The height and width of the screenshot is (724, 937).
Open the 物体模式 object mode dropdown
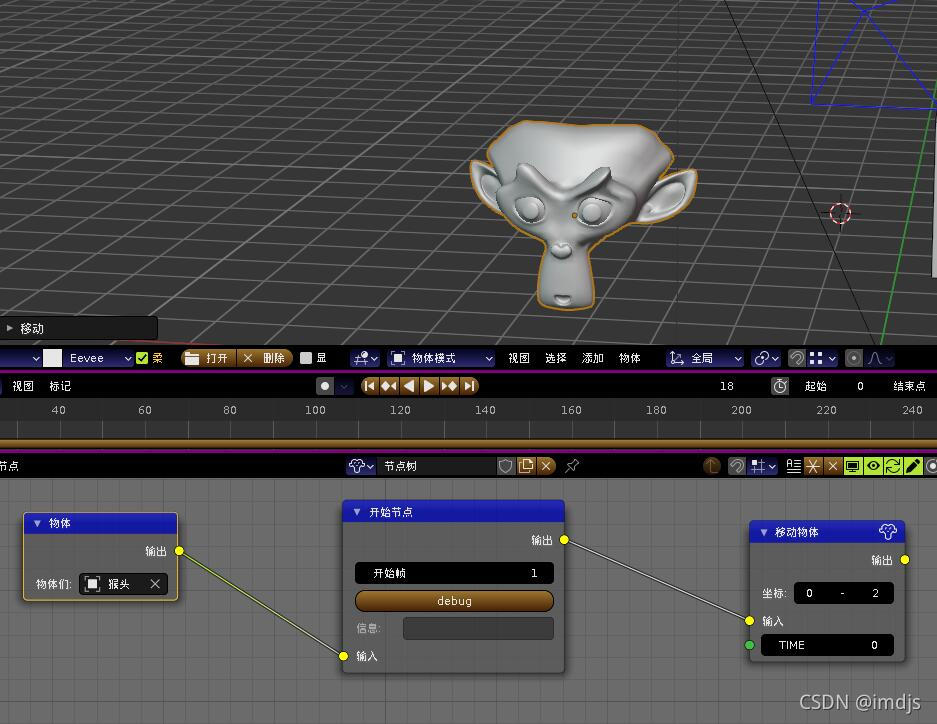(441, 358)
